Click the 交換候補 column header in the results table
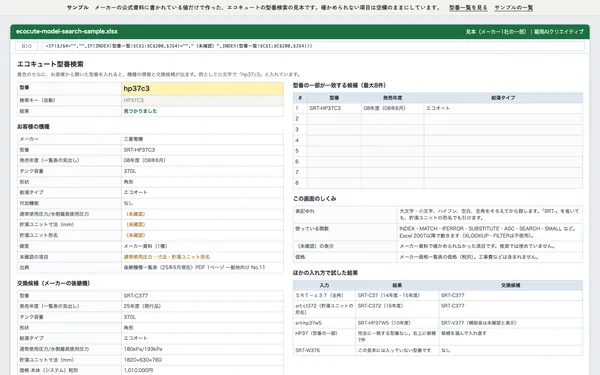Viewport: 600px width, 375px height. point(511,285)
